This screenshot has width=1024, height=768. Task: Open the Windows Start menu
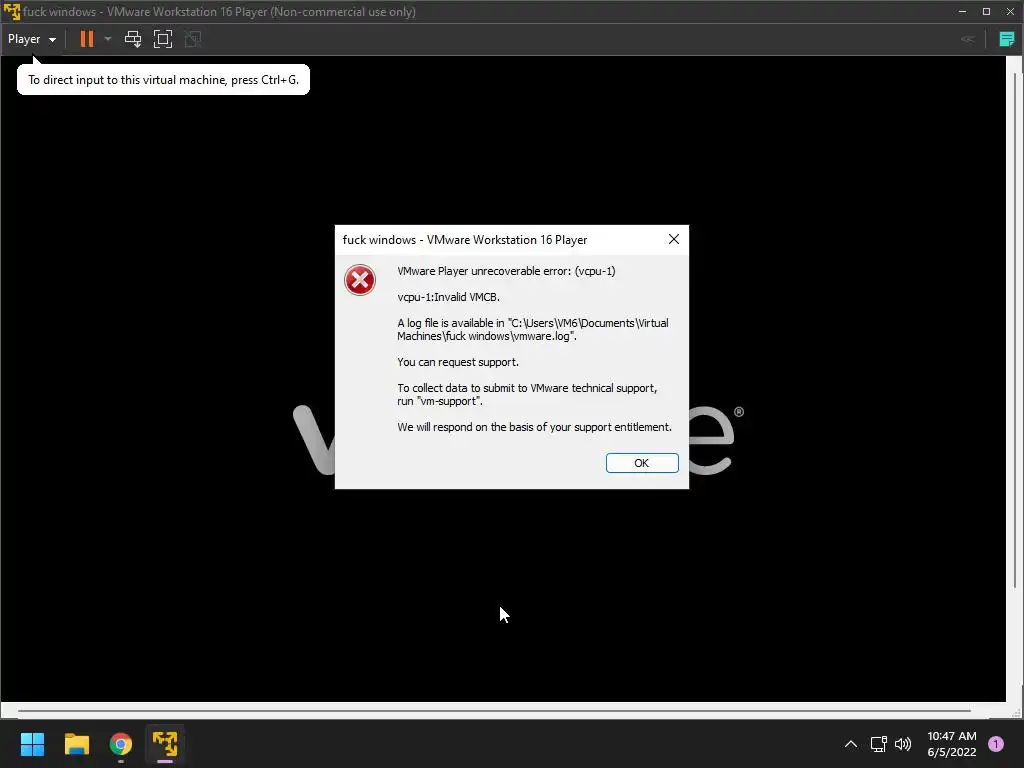(32, 744)
